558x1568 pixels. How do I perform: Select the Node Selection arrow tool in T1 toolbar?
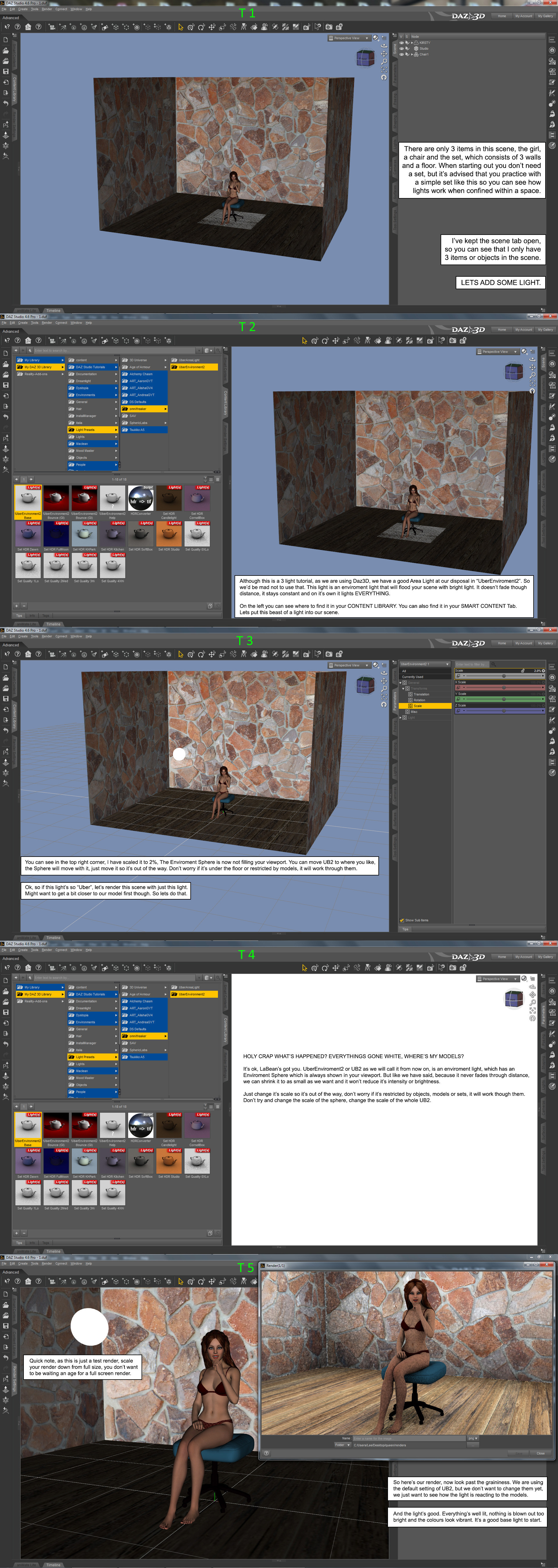(181, 27)
